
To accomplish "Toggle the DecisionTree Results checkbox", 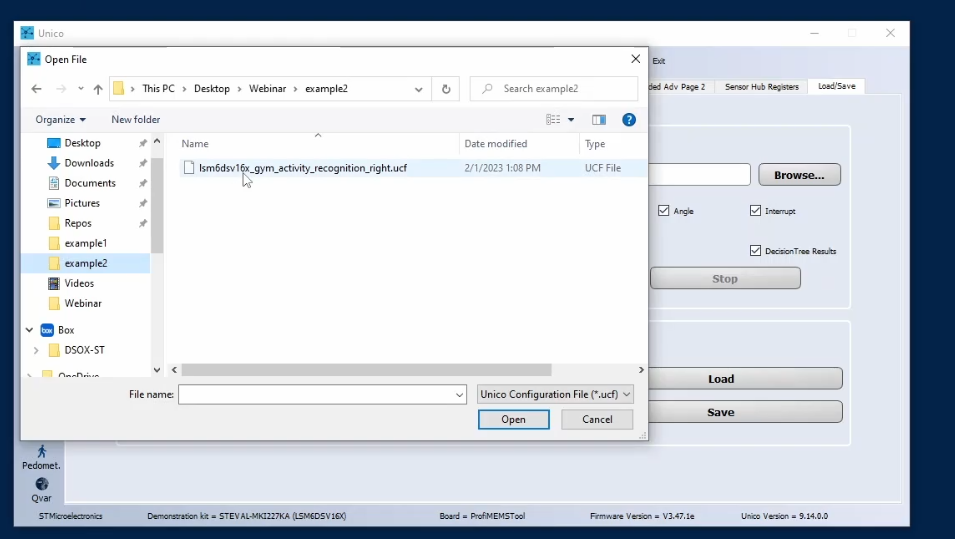I will 755,251.
